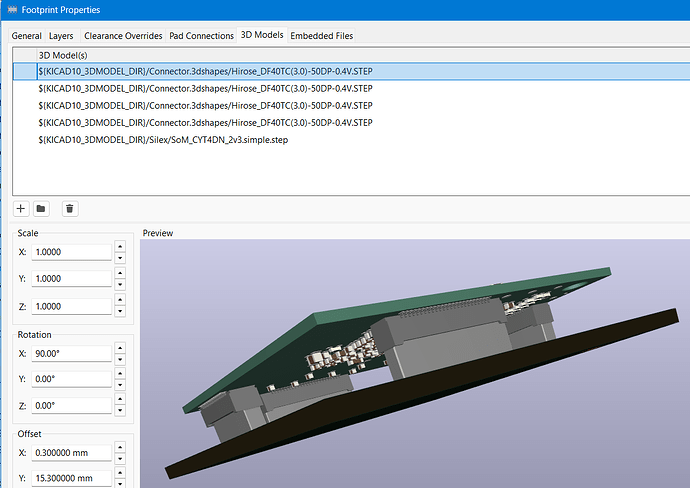Click the Offset X field 0.300000 mm
The width and height of the screenshot is (690, 488).
(72, 453)
